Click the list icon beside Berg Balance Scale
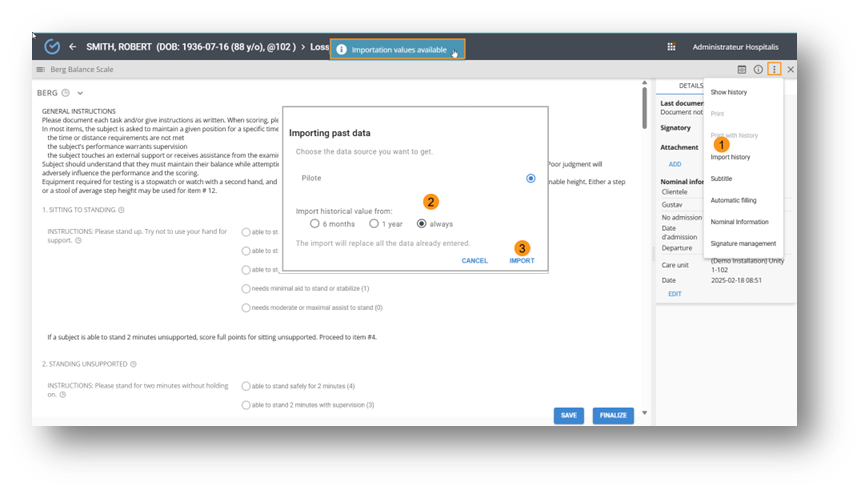This screenshot has height=491, width=862. 41,70
